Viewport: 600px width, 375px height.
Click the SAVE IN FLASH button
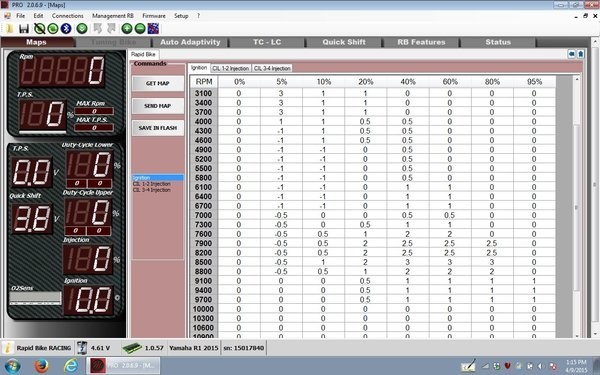158,128
